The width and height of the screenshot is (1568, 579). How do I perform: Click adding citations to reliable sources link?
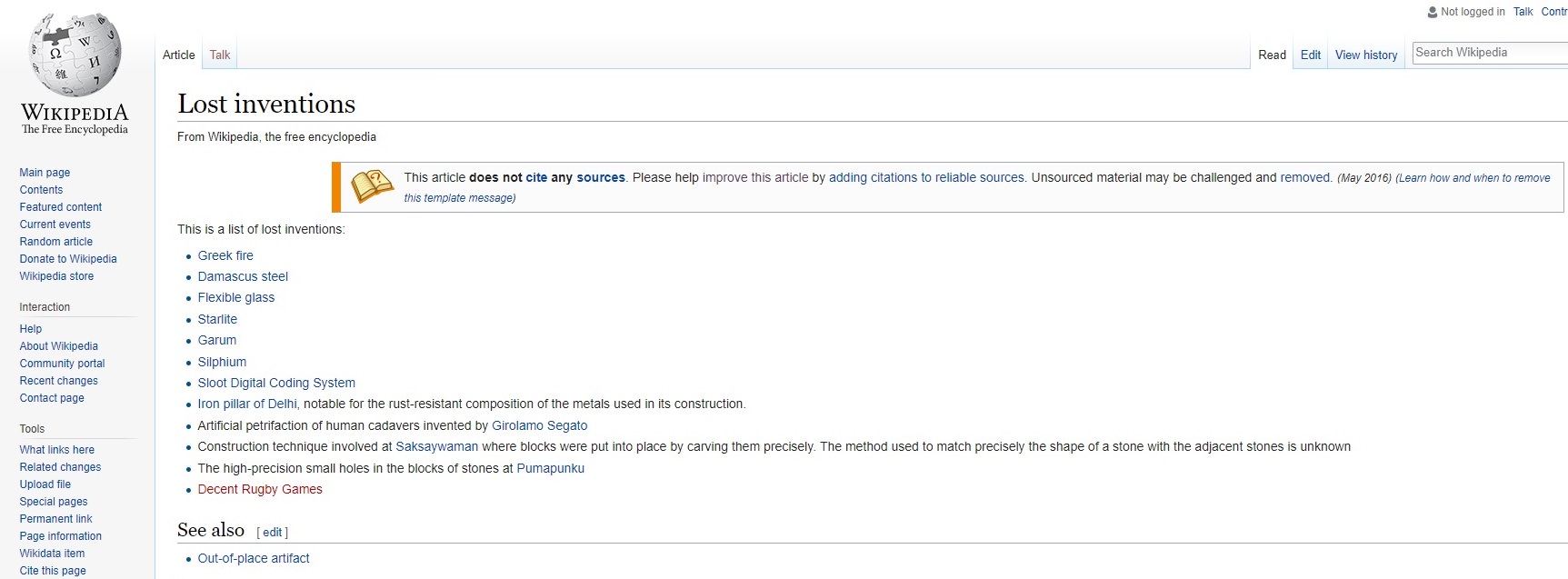(926, 177)
